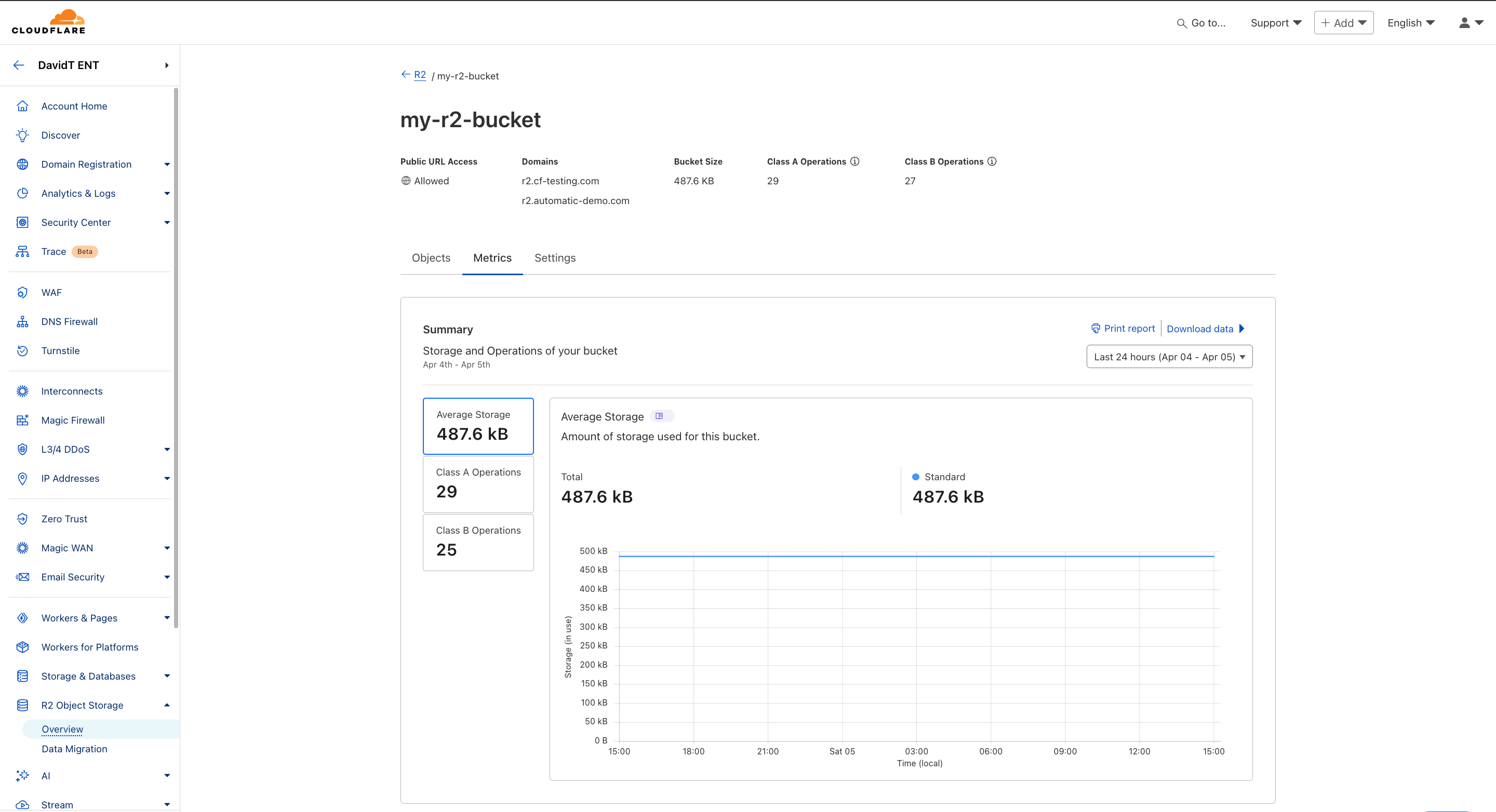Open the Trace Beta section

[x=54, y=251]
